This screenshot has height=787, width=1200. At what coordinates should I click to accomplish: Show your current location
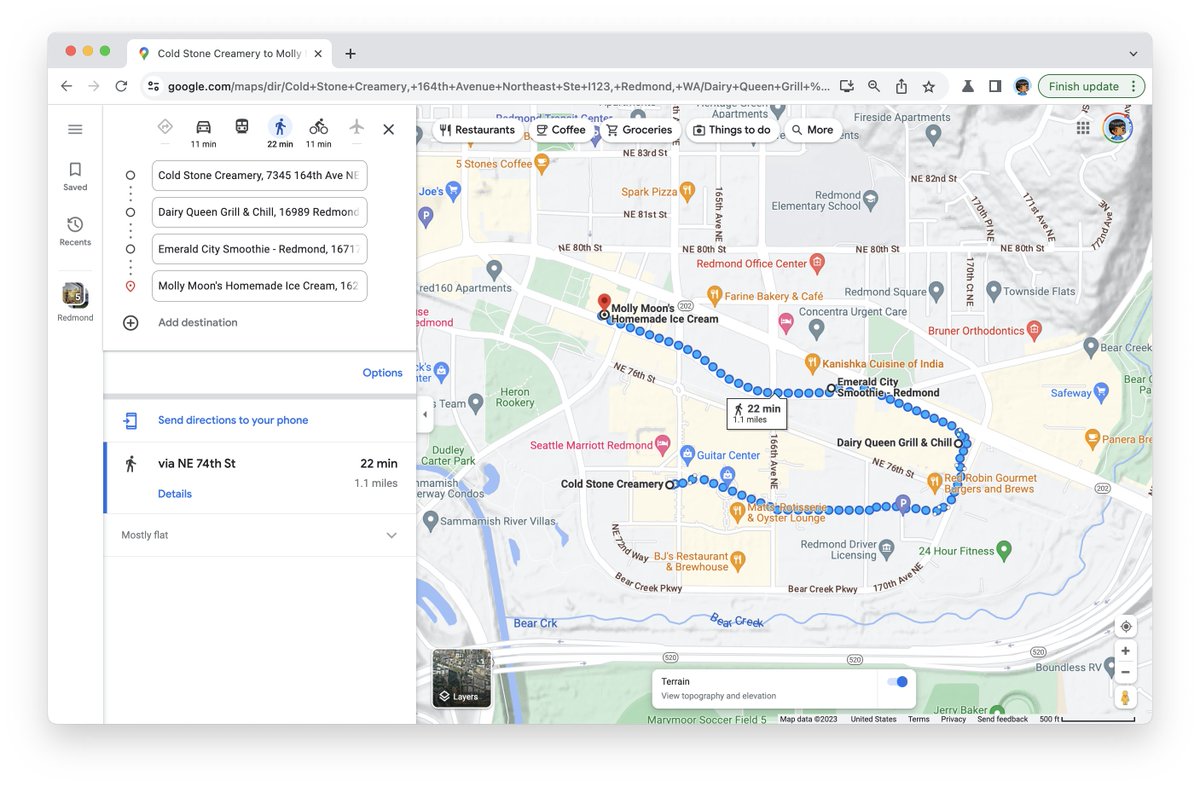pos(1126,626)
